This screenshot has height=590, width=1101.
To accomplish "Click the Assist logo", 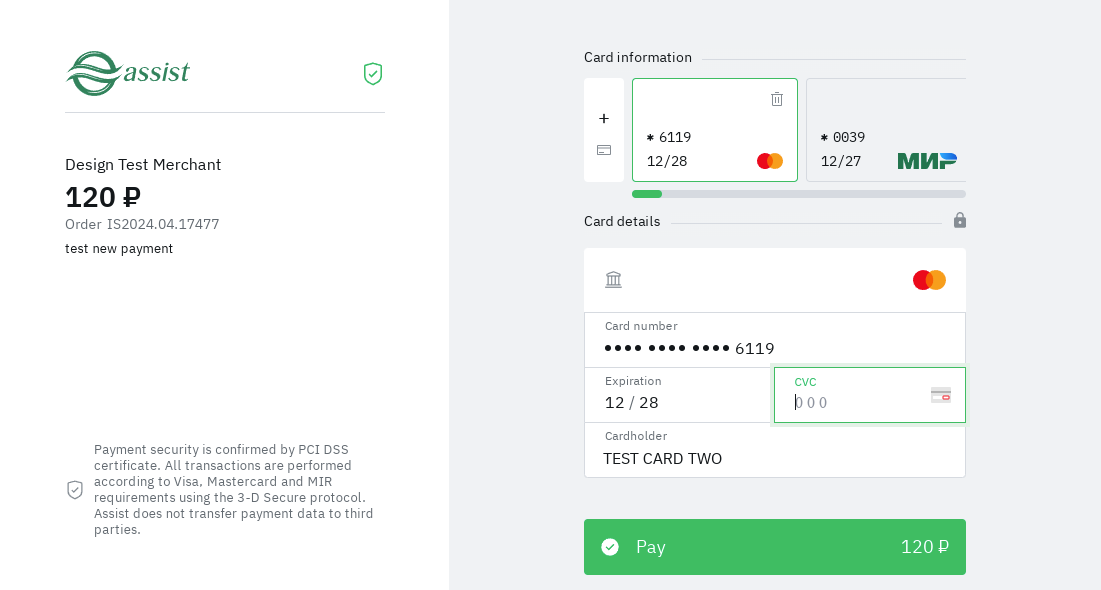I will 128,73.
